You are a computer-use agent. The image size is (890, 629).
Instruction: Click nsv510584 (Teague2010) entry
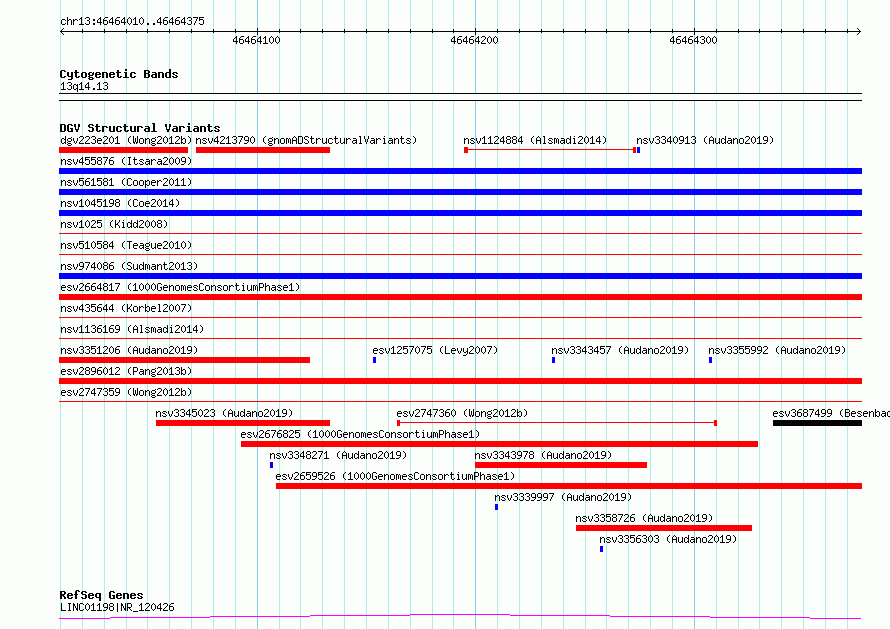pyautogui.click(x=126, y=245)
